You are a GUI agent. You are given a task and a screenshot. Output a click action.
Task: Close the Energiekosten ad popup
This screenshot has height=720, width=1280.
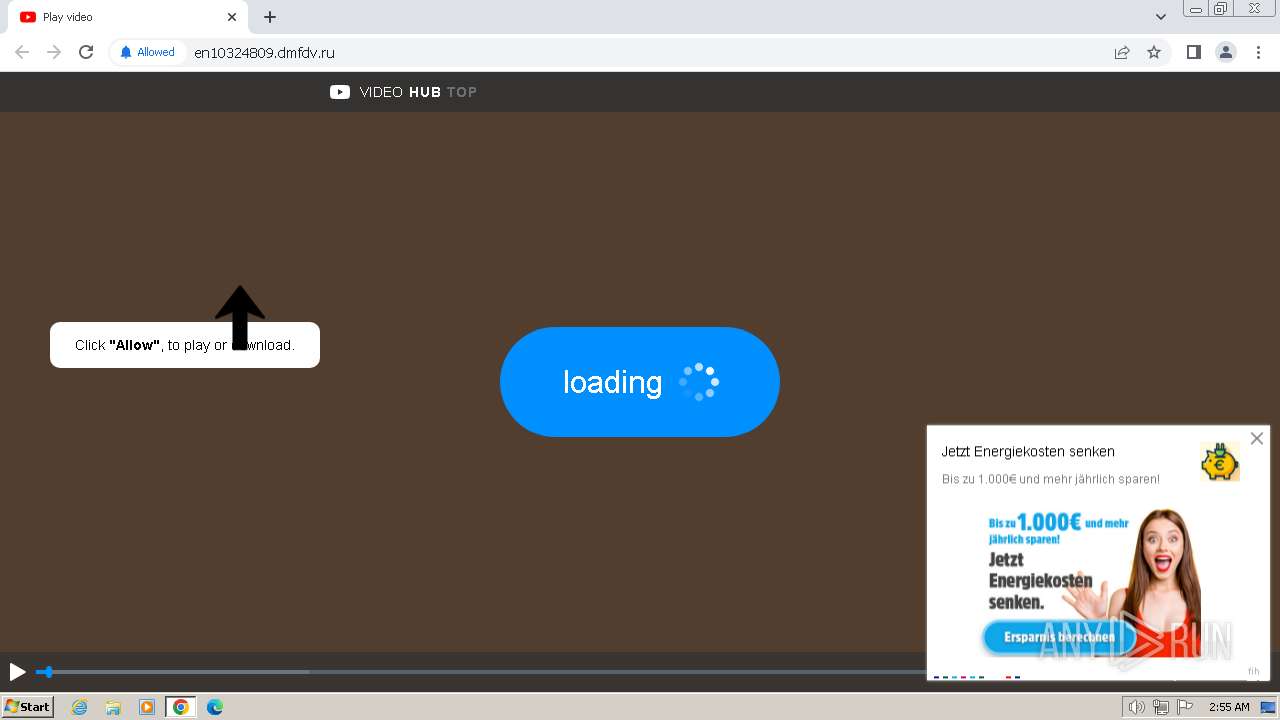point(1257,438)
